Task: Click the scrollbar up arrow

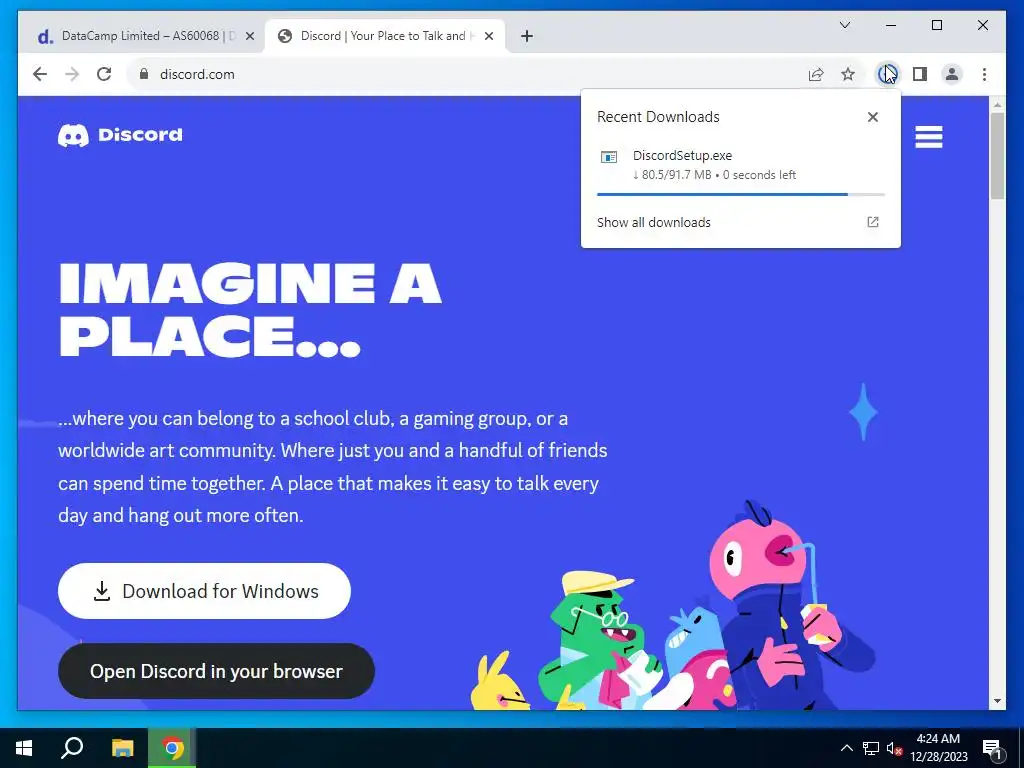Action: pos(997,104)
